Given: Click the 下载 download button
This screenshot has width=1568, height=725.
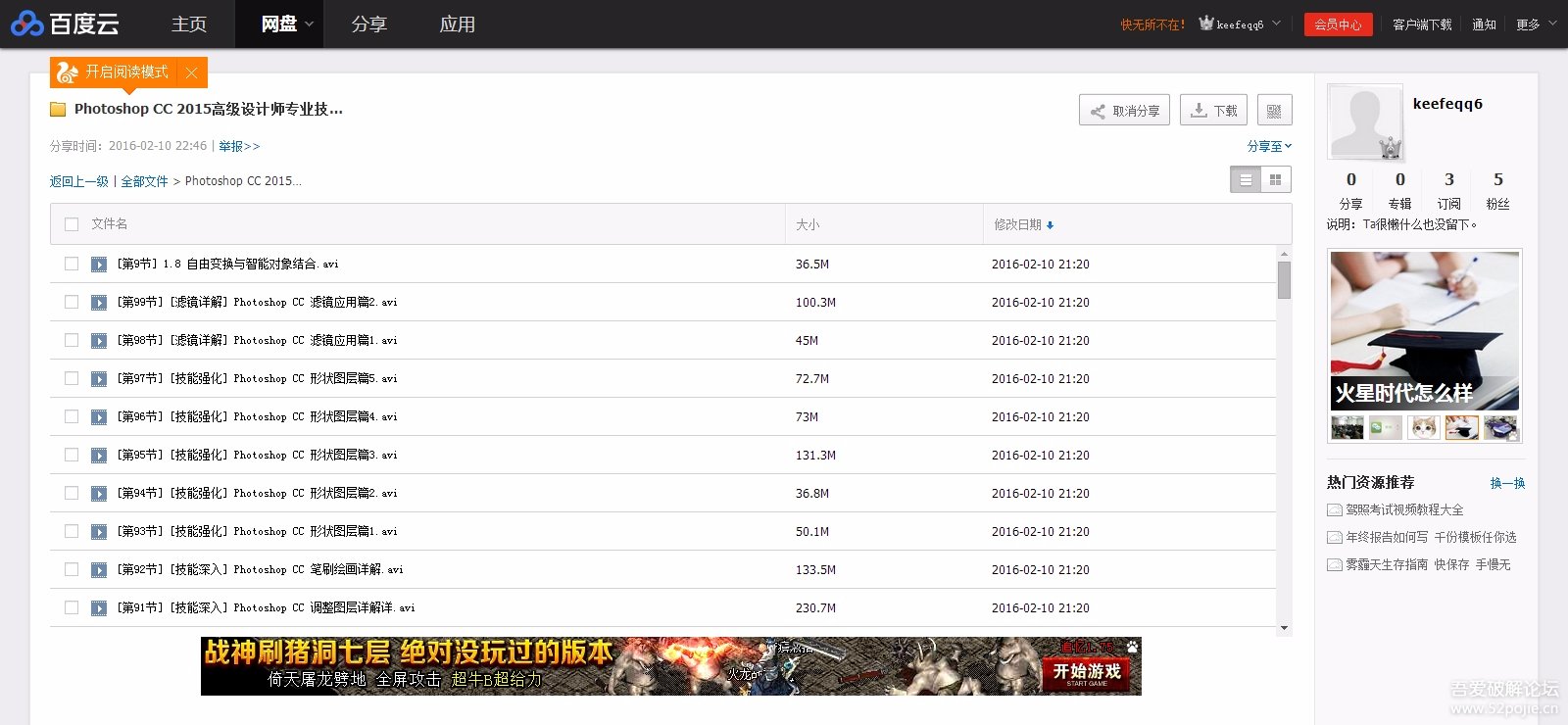Looking at the screenshot, I should (x=1213, y=111).
